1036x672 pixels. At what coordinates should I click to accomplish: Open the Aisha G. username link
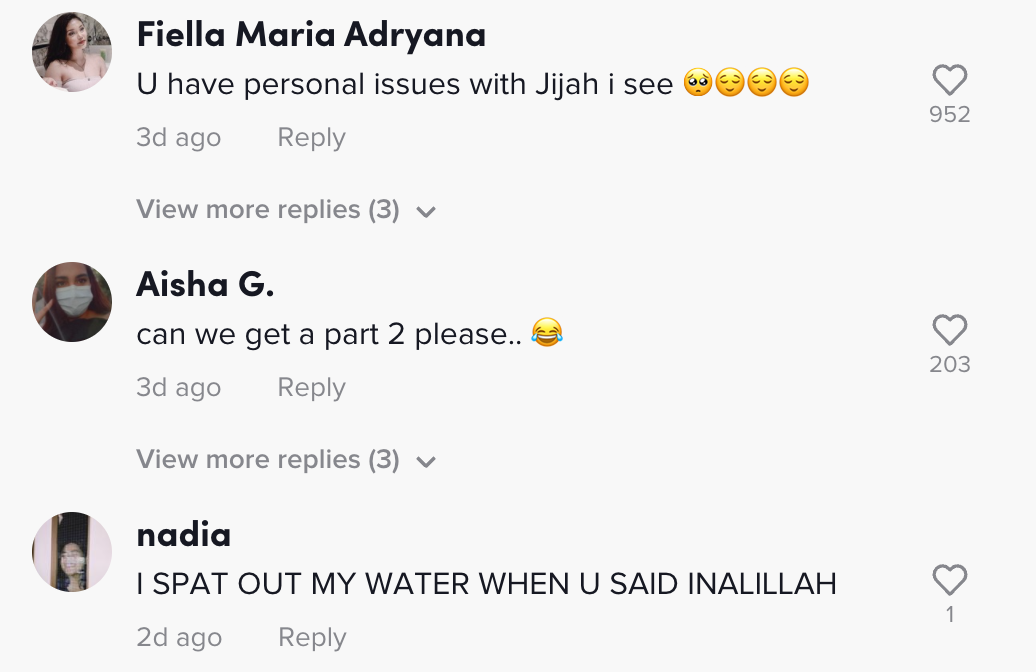(205, 285)
